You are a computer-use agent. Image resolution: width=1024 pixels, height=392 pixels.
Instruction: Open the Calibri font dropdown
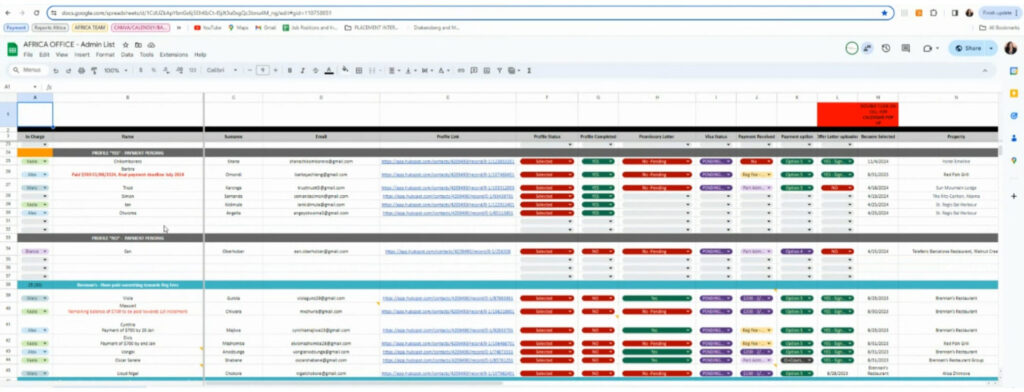coord(222,70)
